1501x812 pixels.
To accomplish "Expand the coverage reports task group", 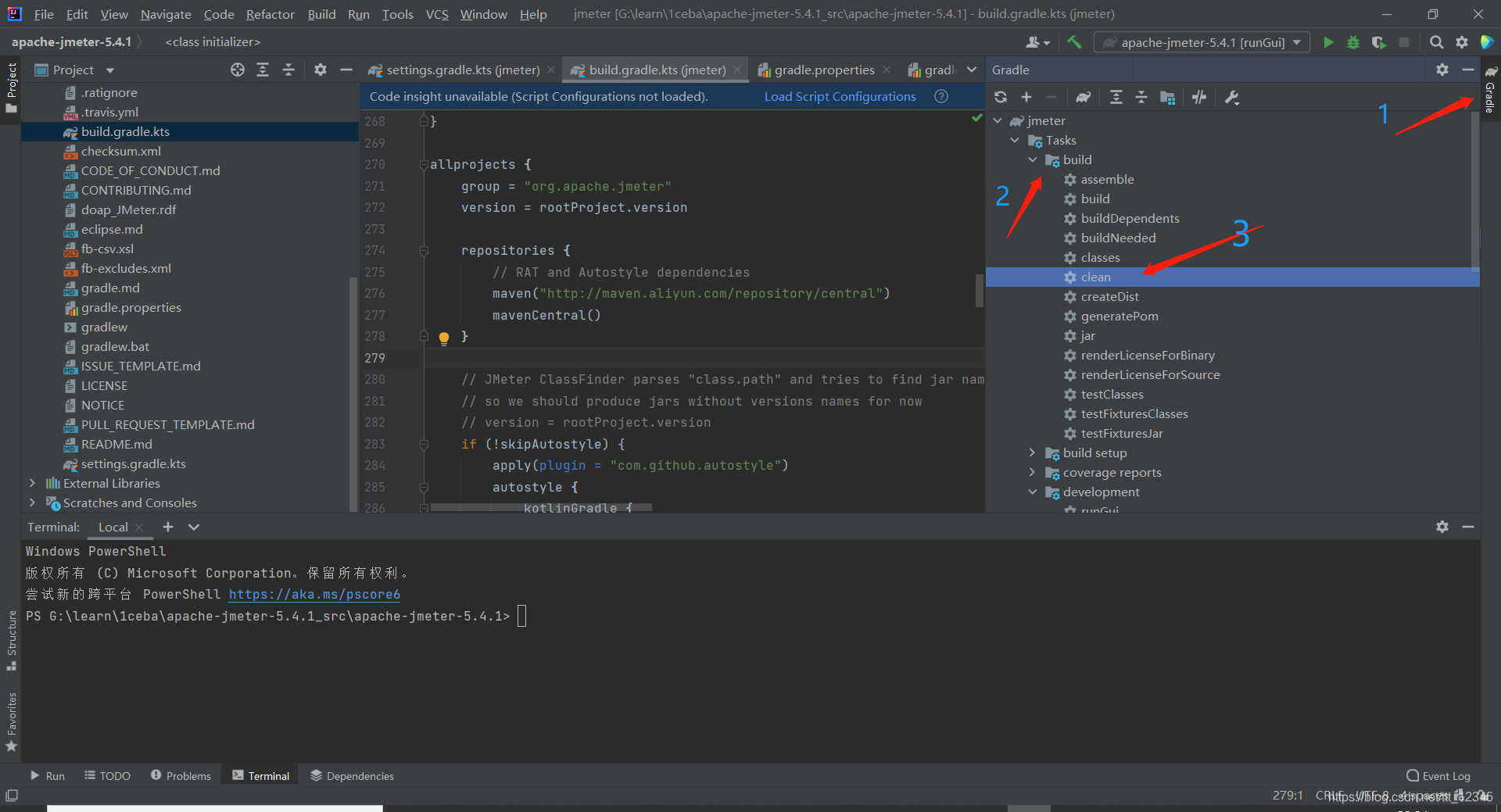I will [x=1032, y=472].
